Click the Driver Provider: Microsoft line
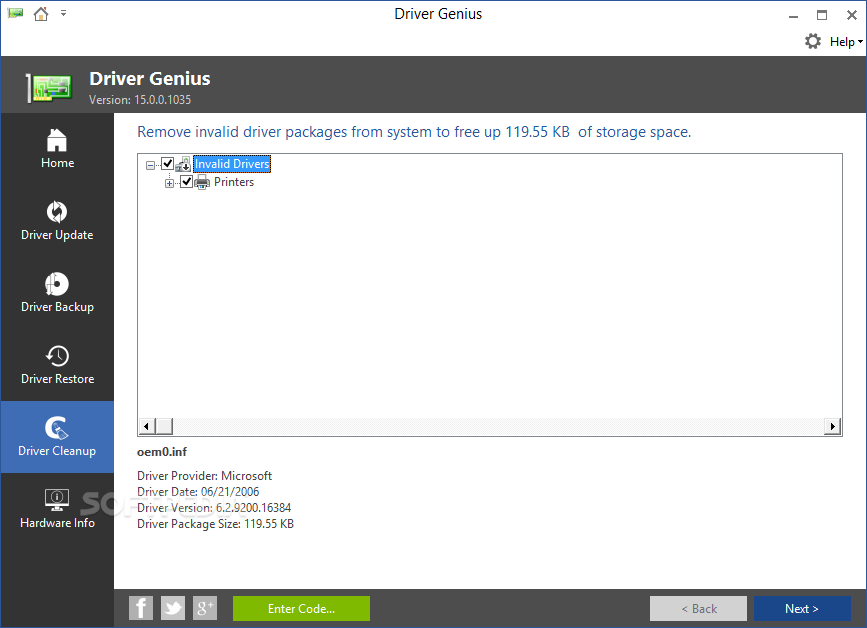This screenshot has height=628, width=867. (x=205, y=476)
